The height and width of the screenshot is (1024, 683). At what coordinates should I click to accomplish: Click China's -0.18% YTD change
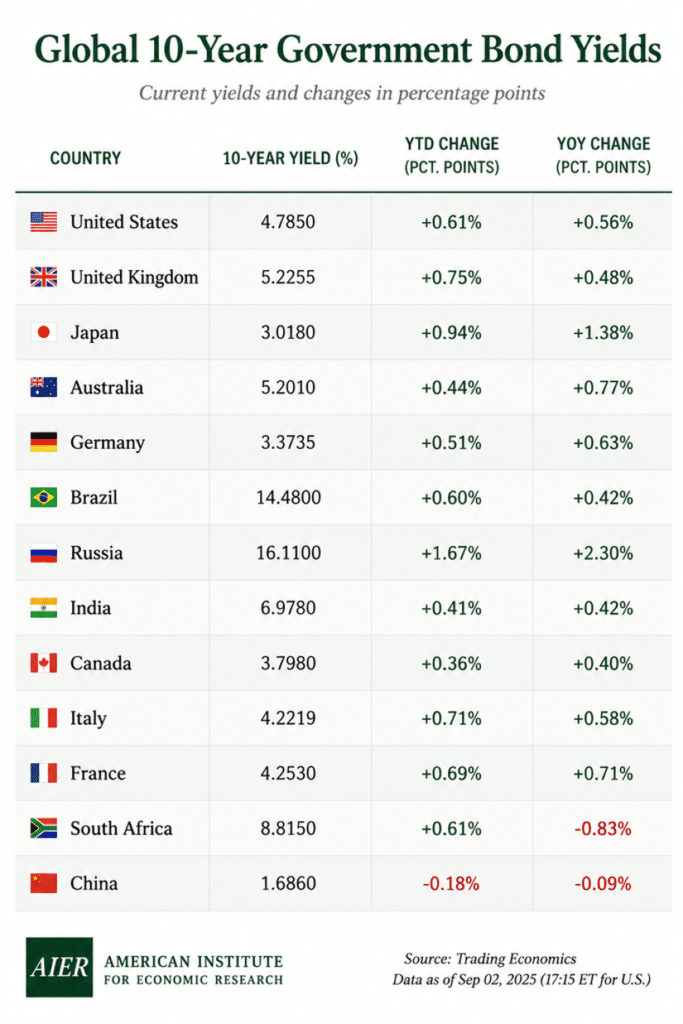[451, 884]
